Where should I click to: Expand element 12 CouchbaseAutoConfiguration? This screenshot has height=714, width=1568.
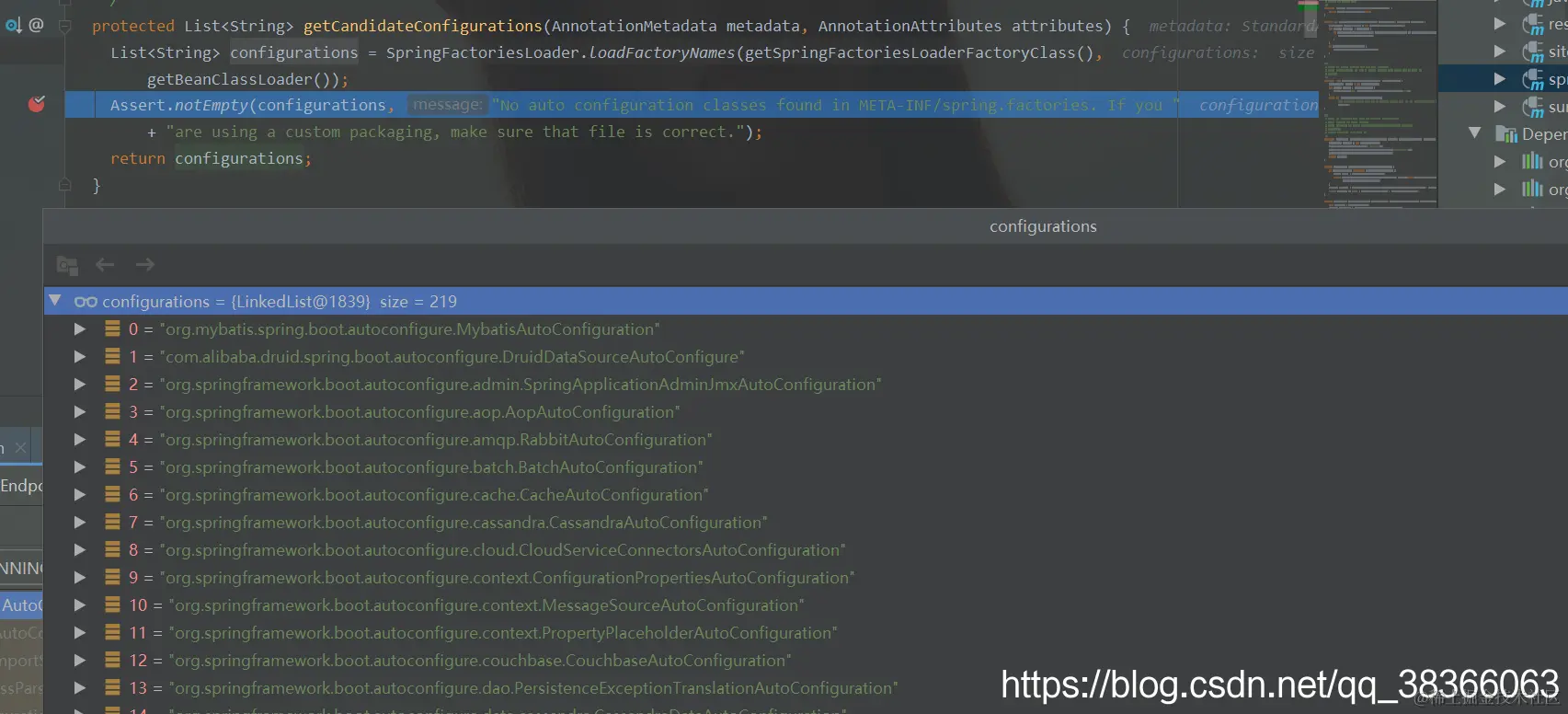pos(80,660)
